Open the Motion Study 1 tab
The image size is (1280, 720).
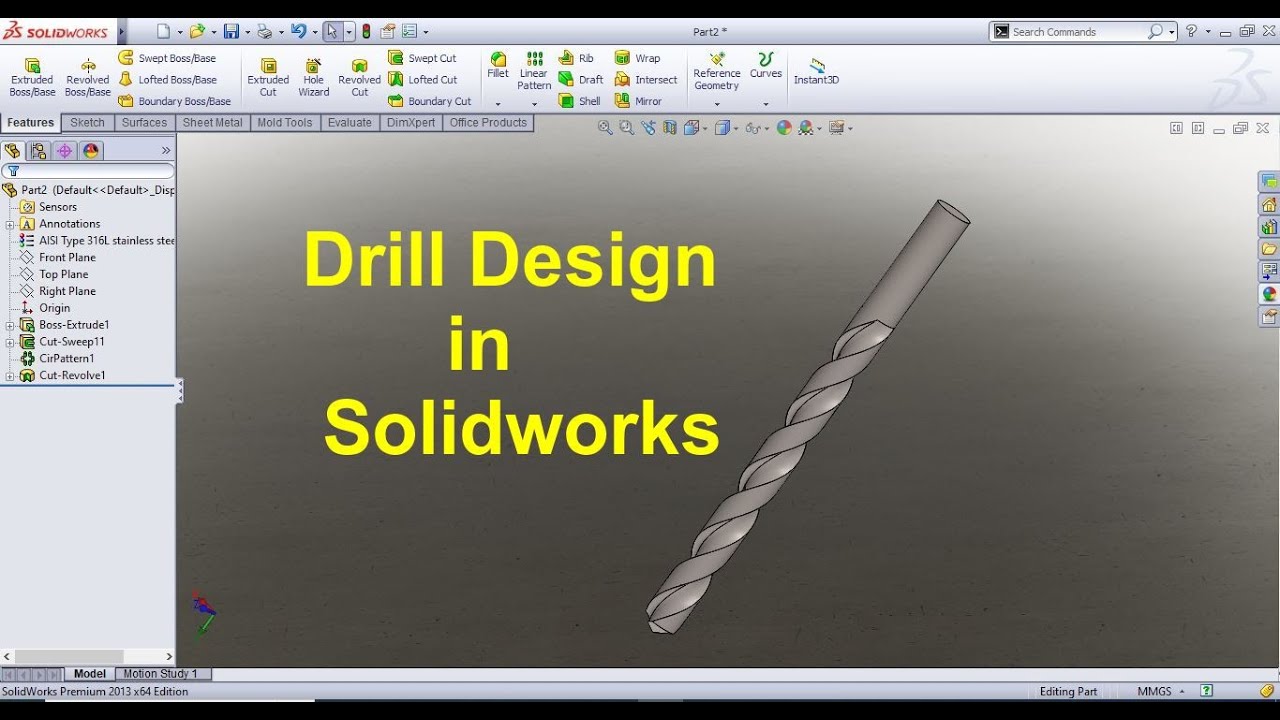(x=160, y=674)
